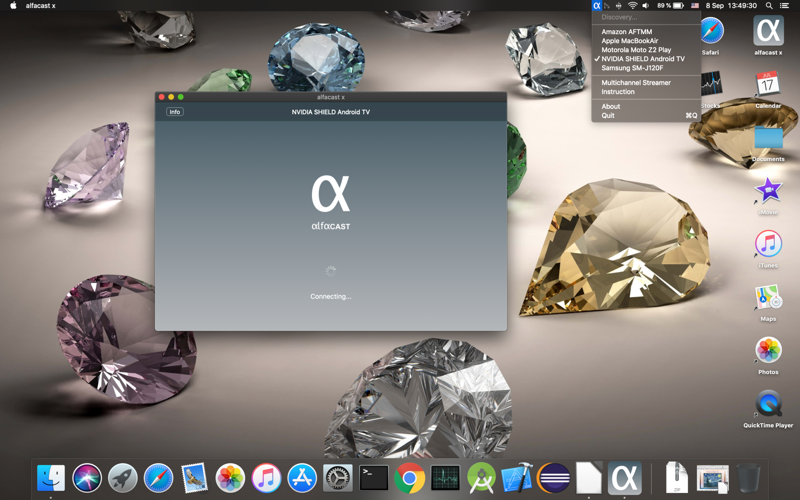800x500 pixels.
Task: Click the Wi-Fi status icon
Action: tap(633, 6)
